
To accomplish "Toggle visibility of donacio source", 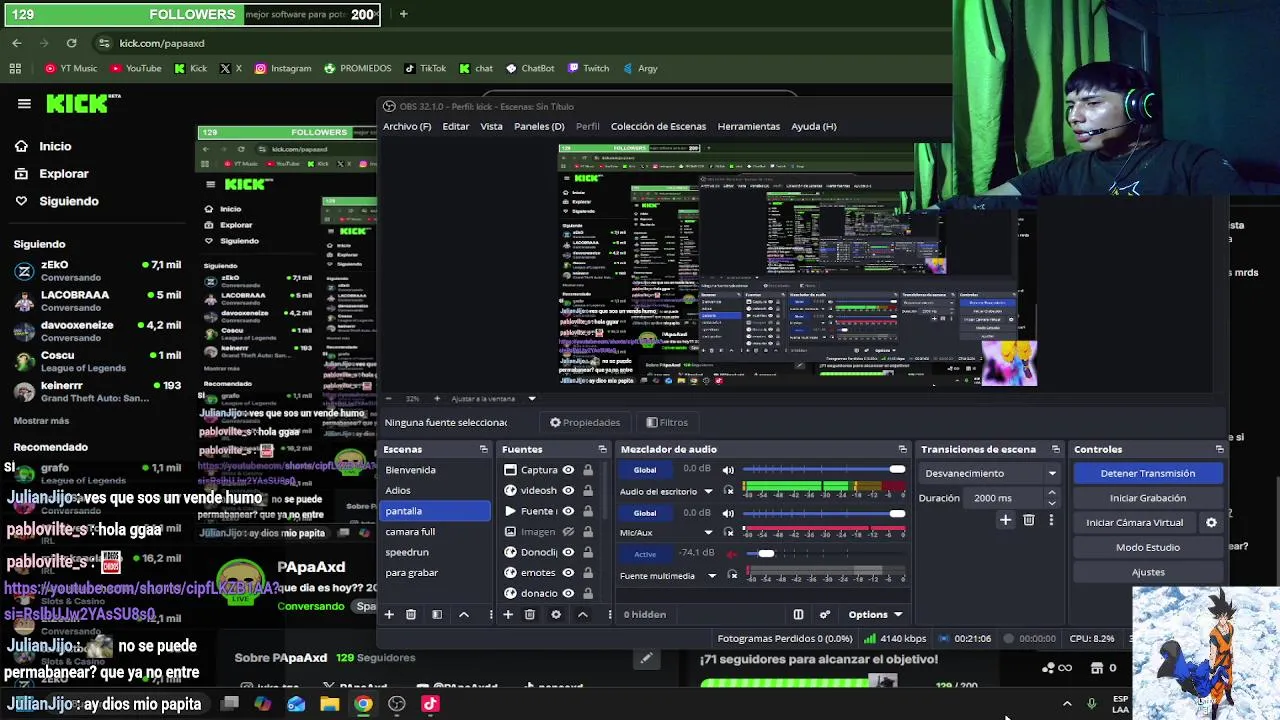I will pos(568,593).
